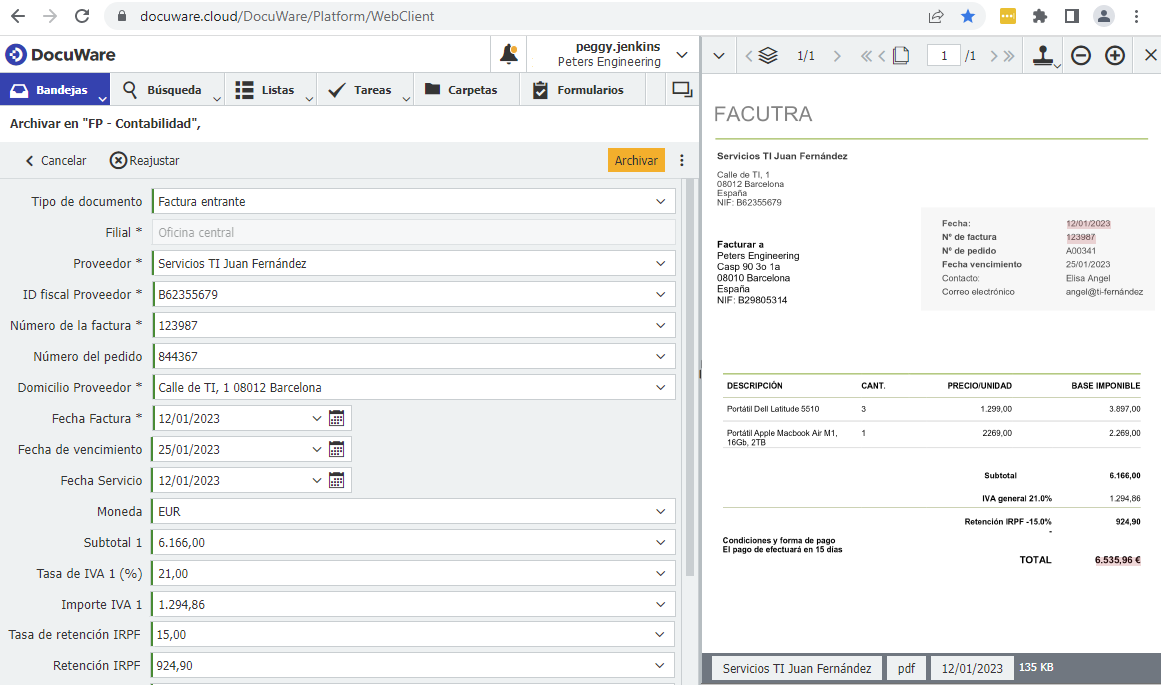
Task: Click the three-dot more options icon
Action: click(x=682, y=161)
